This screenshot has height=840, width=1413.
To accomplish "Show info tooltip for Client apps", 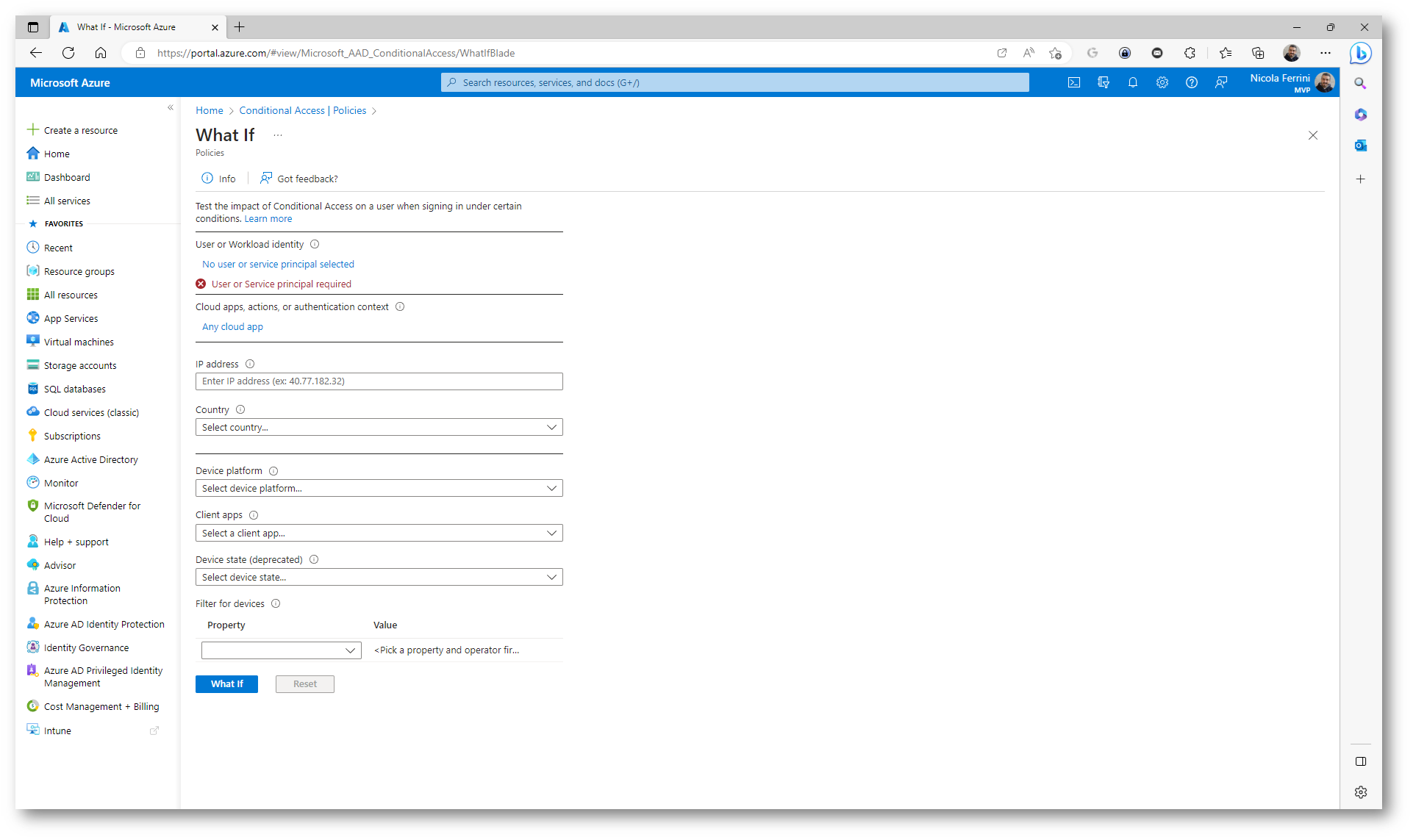I will coord(254,515).
